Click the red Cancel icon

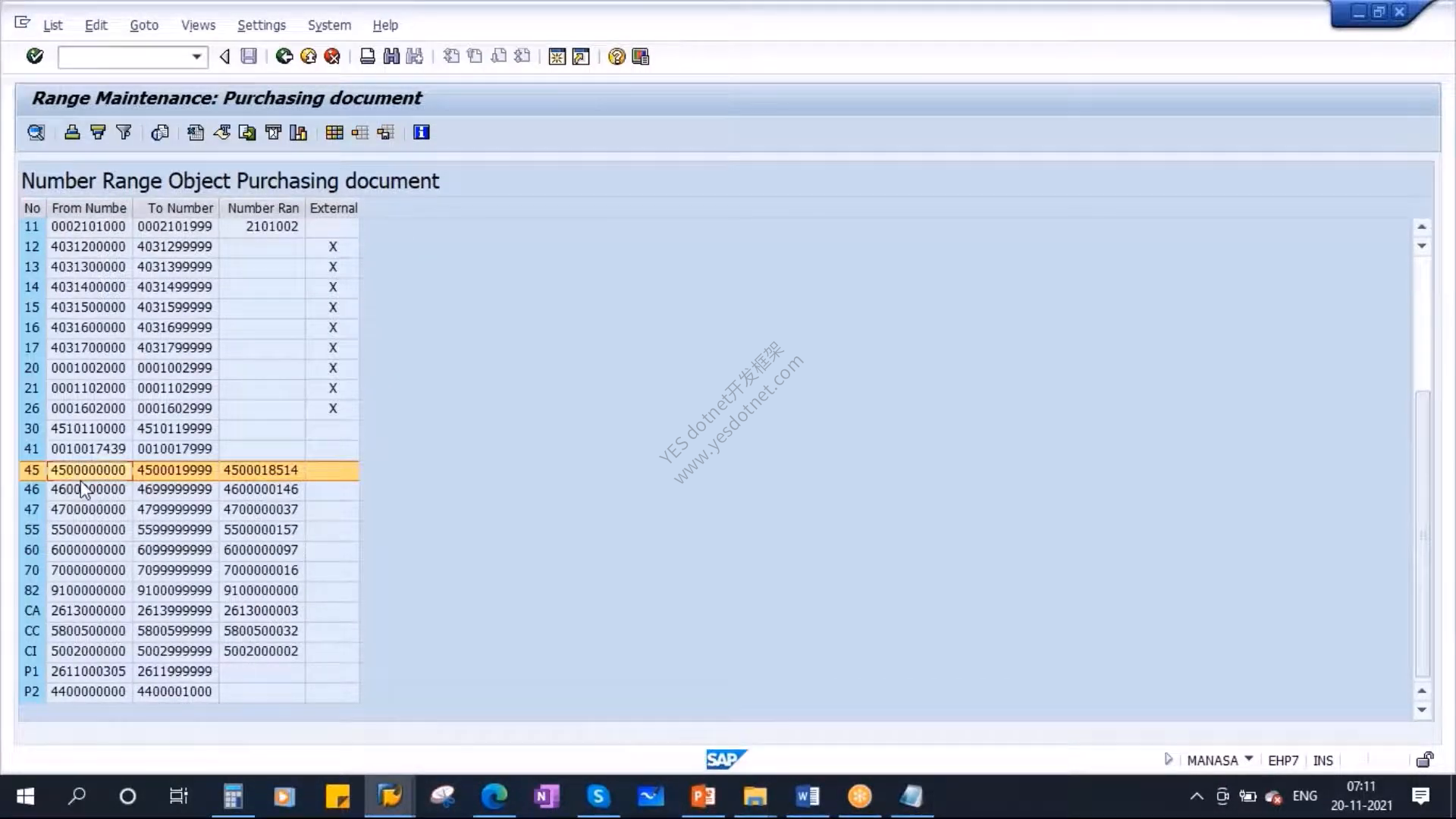coord(332,56)
